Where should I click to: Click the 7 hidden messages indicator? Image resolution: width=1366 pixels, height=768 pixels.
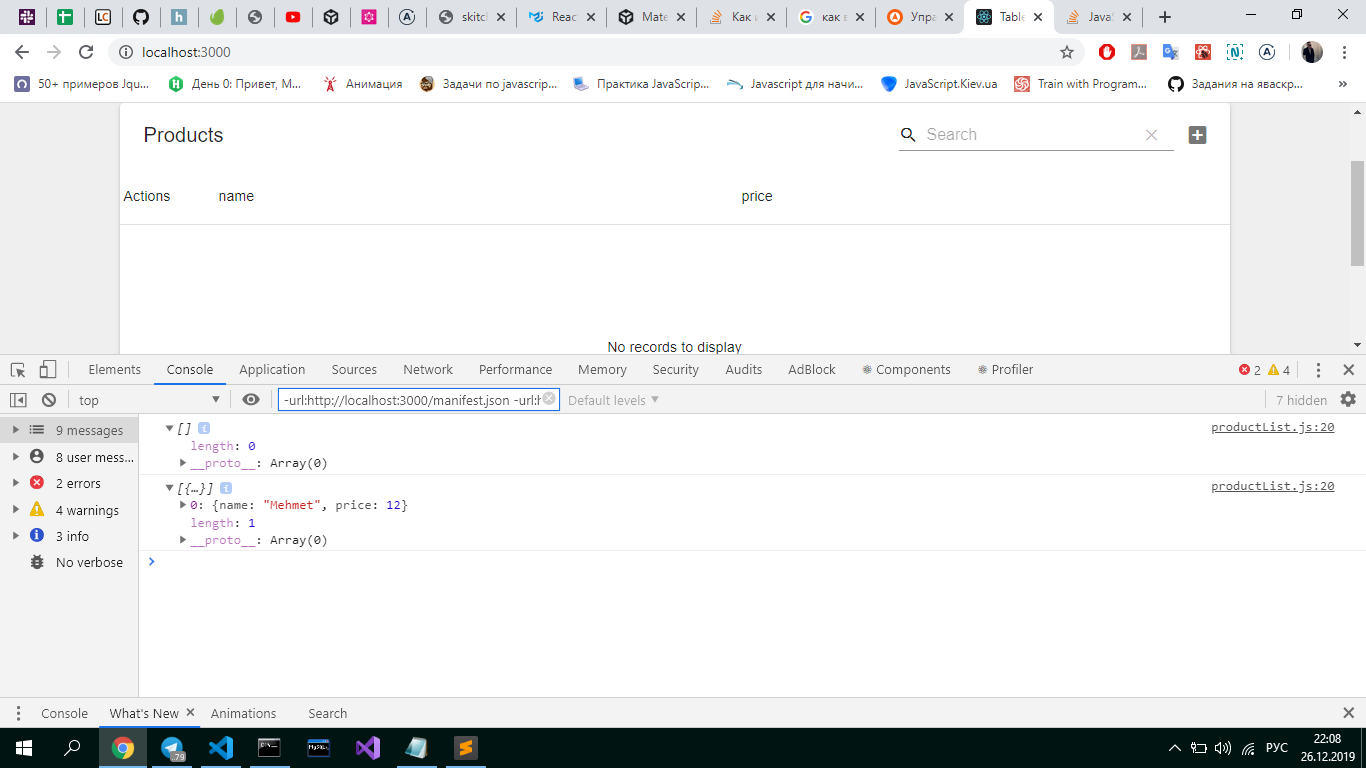pos(1301,400)
